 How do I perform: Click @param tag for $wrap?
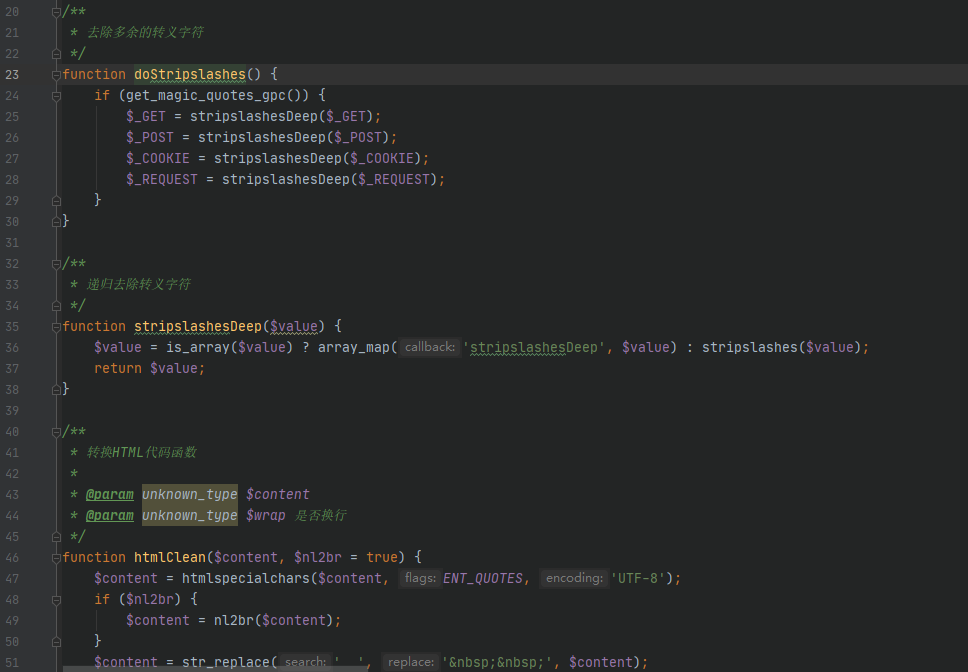coord(110,515)
